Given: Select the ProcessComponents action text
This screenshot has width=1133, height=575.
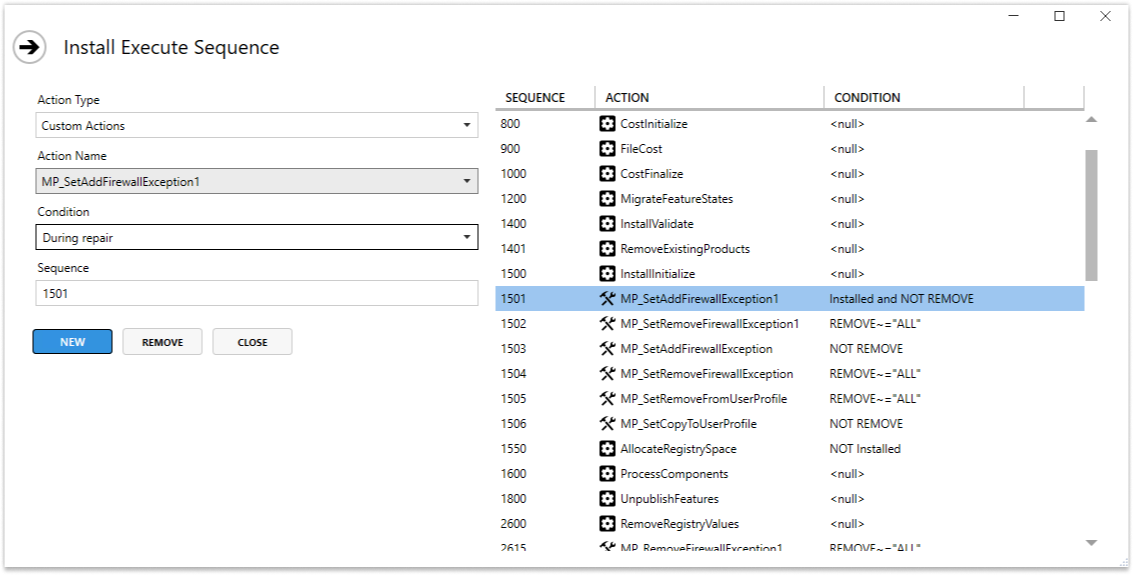Looking at the screenshot, I should (x=674, y=474).
